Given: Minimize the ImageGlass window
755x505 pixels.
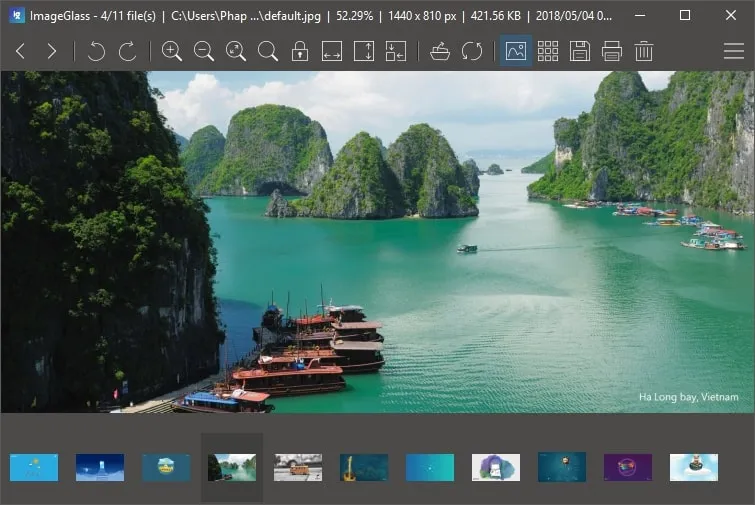Looking at the screenshot, I should [x=640, y=15].
